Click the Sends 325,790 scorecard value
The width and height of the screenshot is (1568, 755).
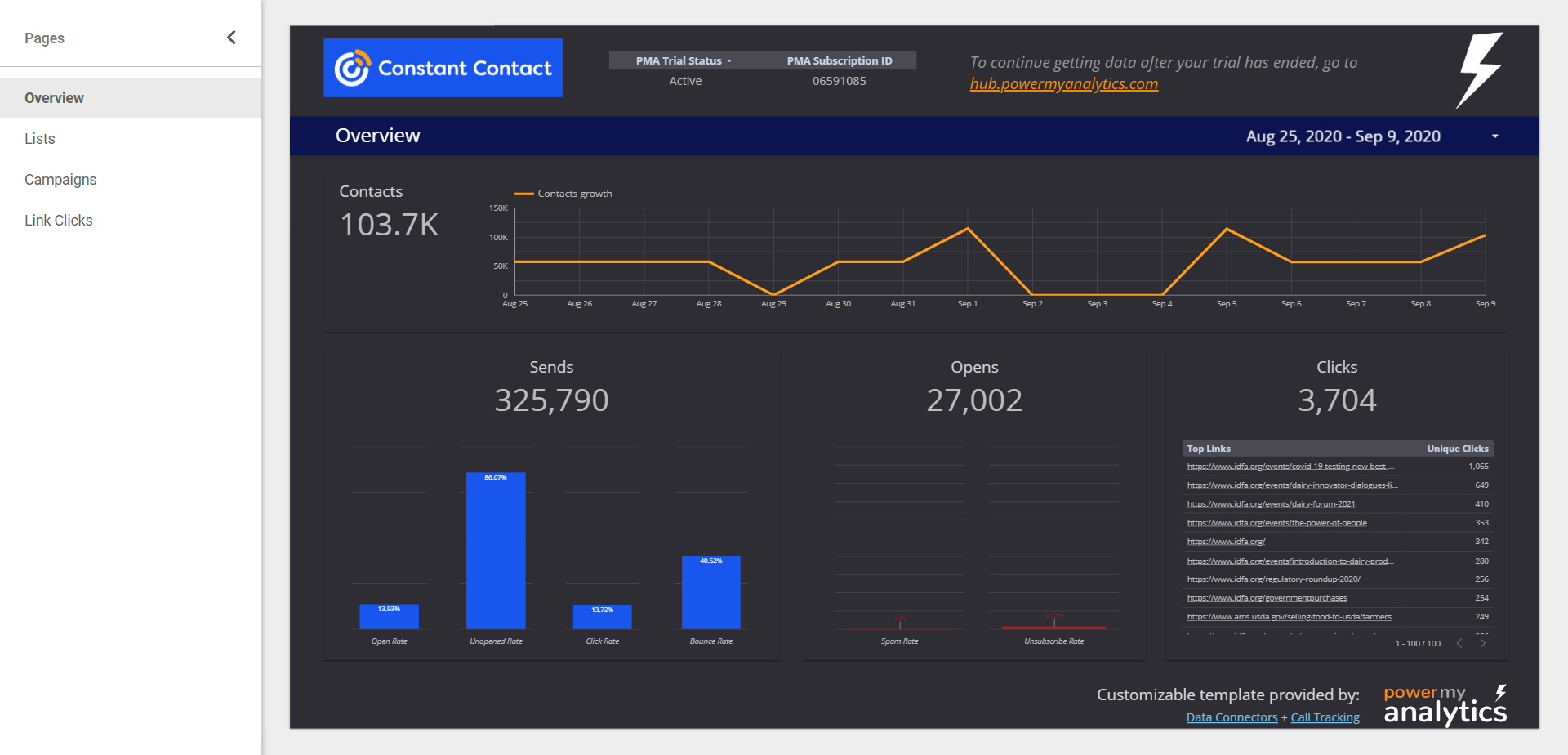point(551,400)
